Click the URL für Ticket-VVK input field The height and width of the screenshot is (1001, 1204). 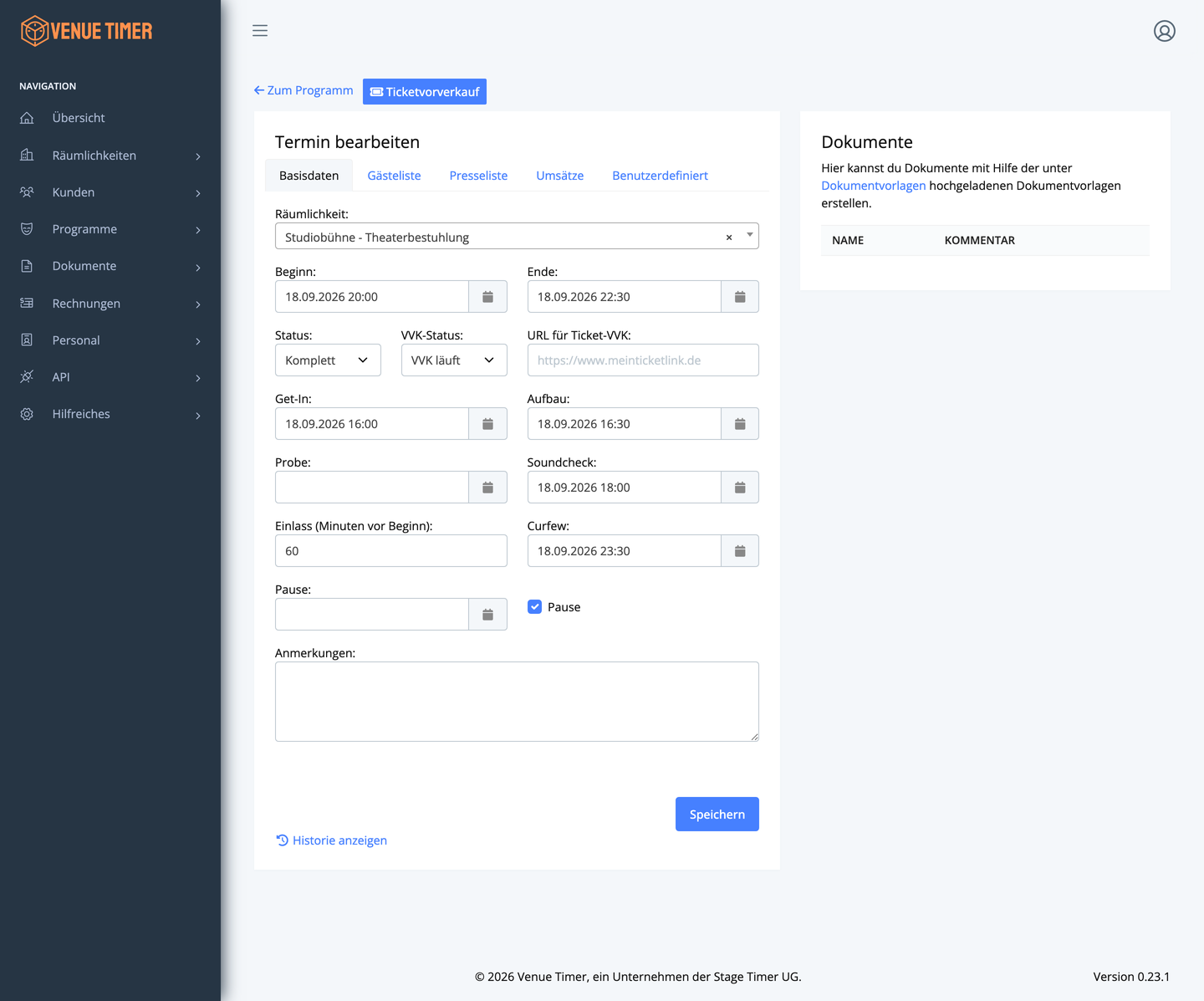tap(643, 360)
